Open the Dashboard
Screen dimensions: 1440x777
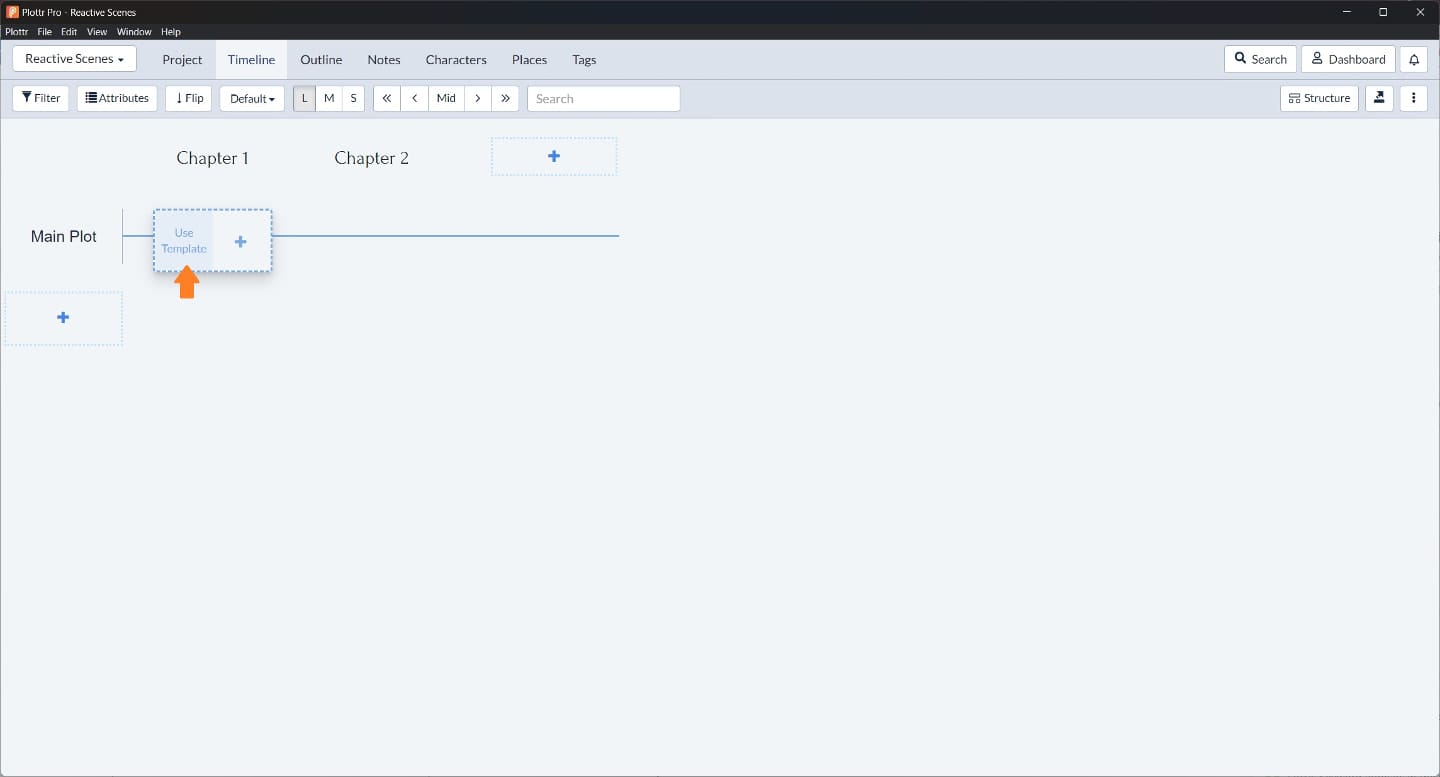[x=1348, y=59]
